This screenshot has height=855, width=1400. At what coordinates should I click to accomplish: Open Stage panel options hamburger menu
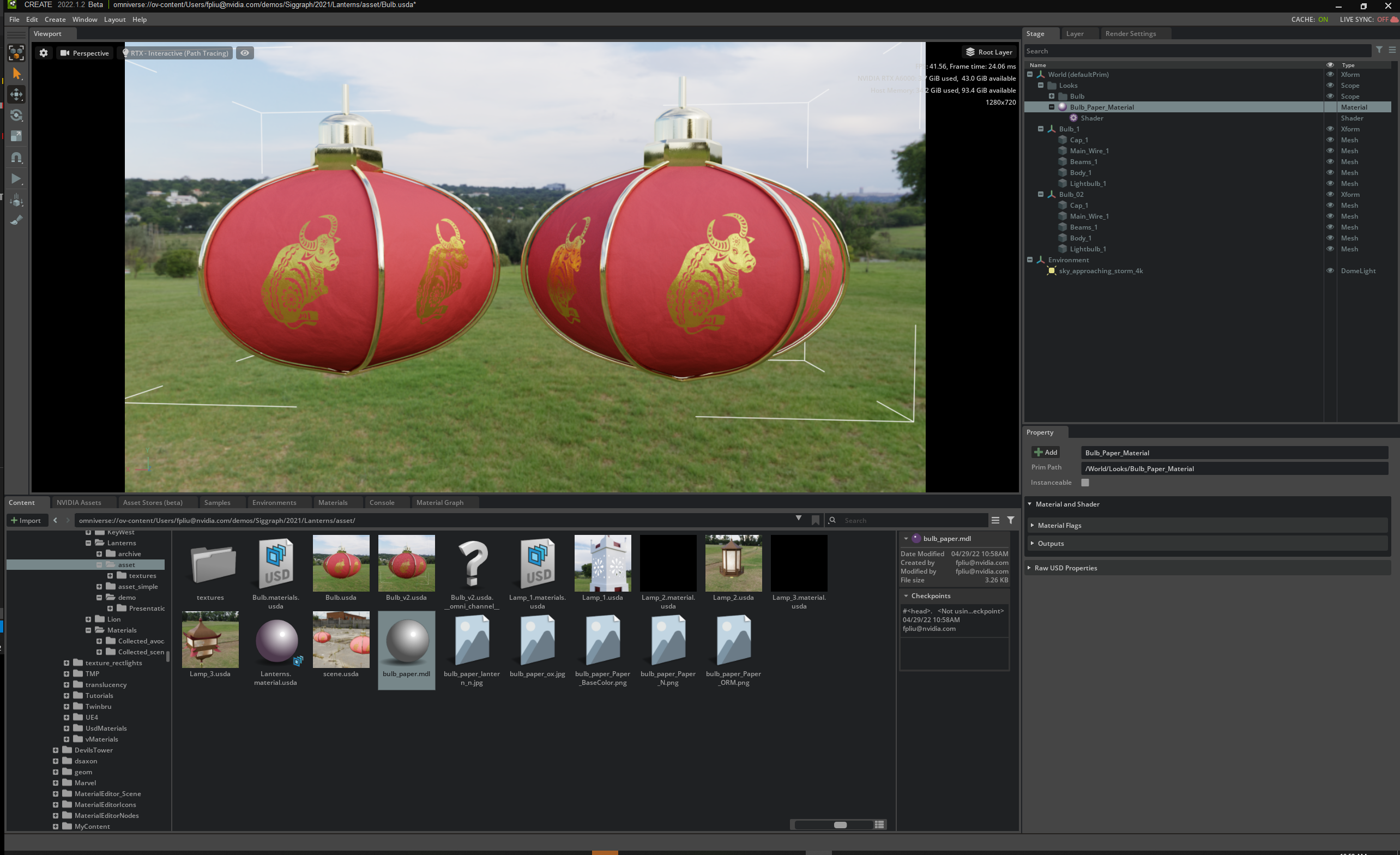(1392, 51)
